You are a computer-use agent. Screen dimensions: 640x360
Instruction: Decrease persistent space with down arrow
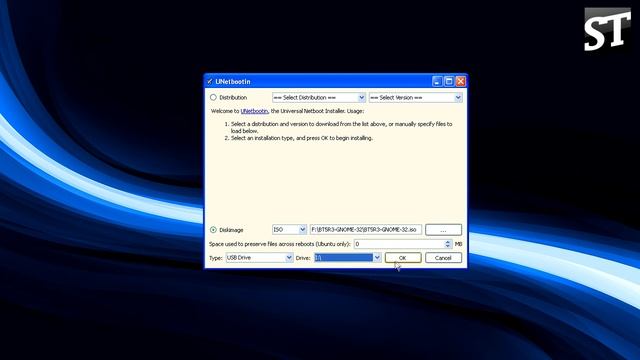448,247
